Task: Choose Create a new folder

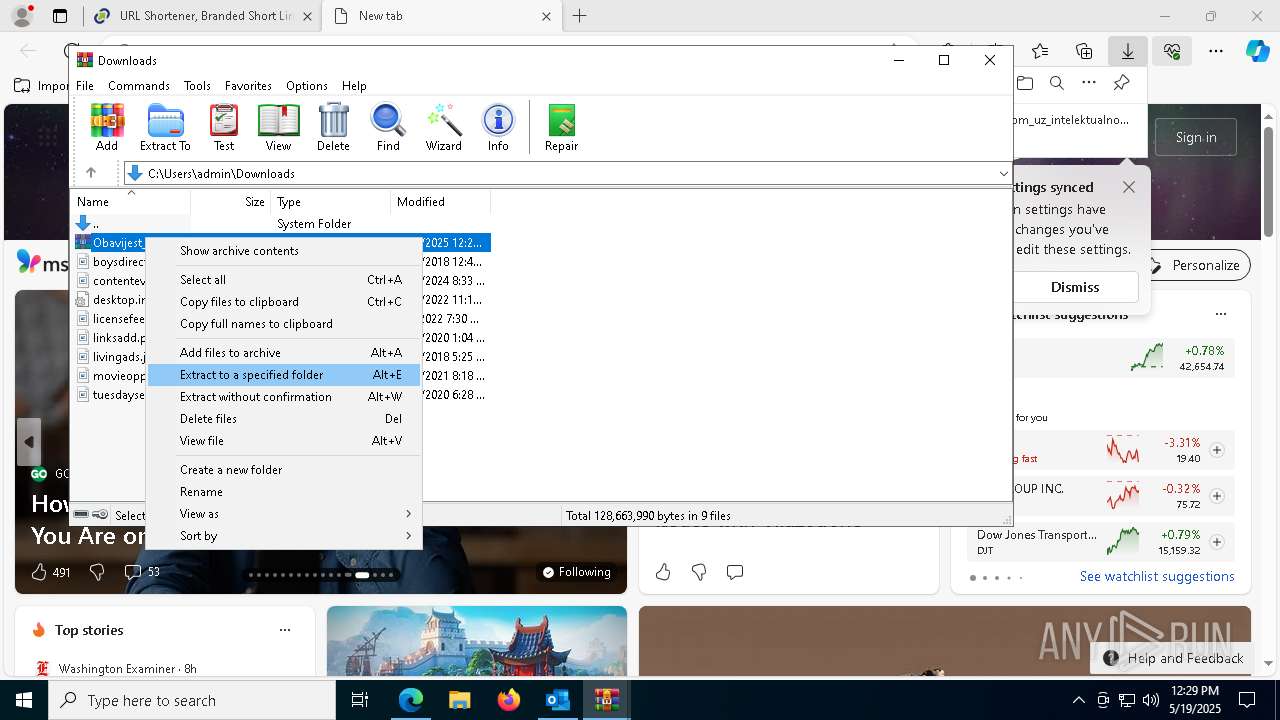Action: click(284, 470)
